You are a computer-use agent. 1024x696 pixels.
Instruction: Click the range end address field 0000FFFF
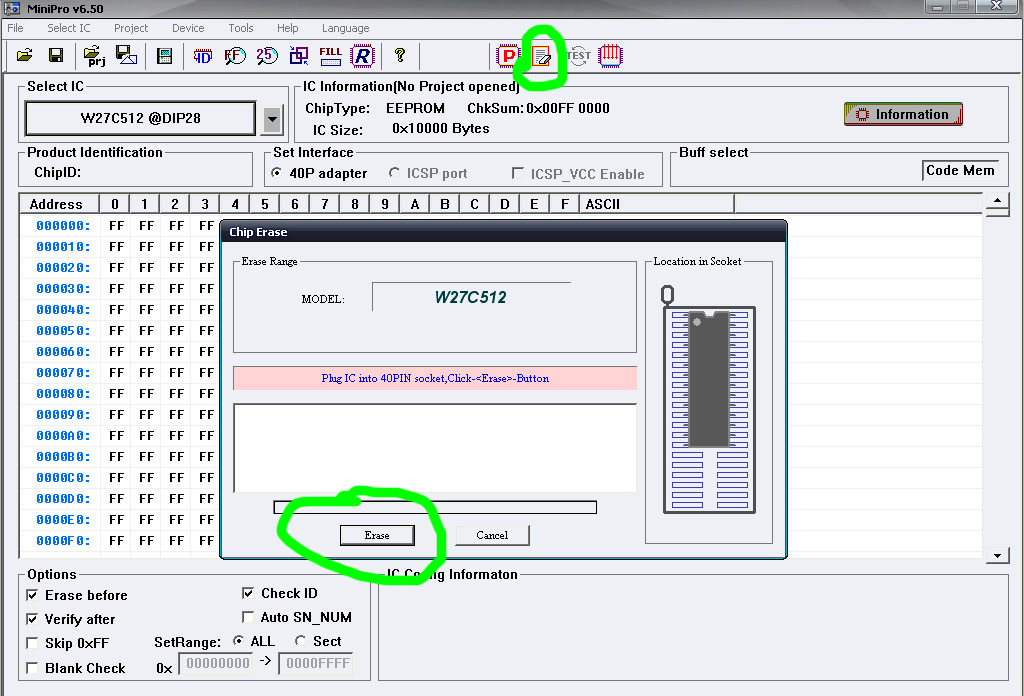point(317,663)
